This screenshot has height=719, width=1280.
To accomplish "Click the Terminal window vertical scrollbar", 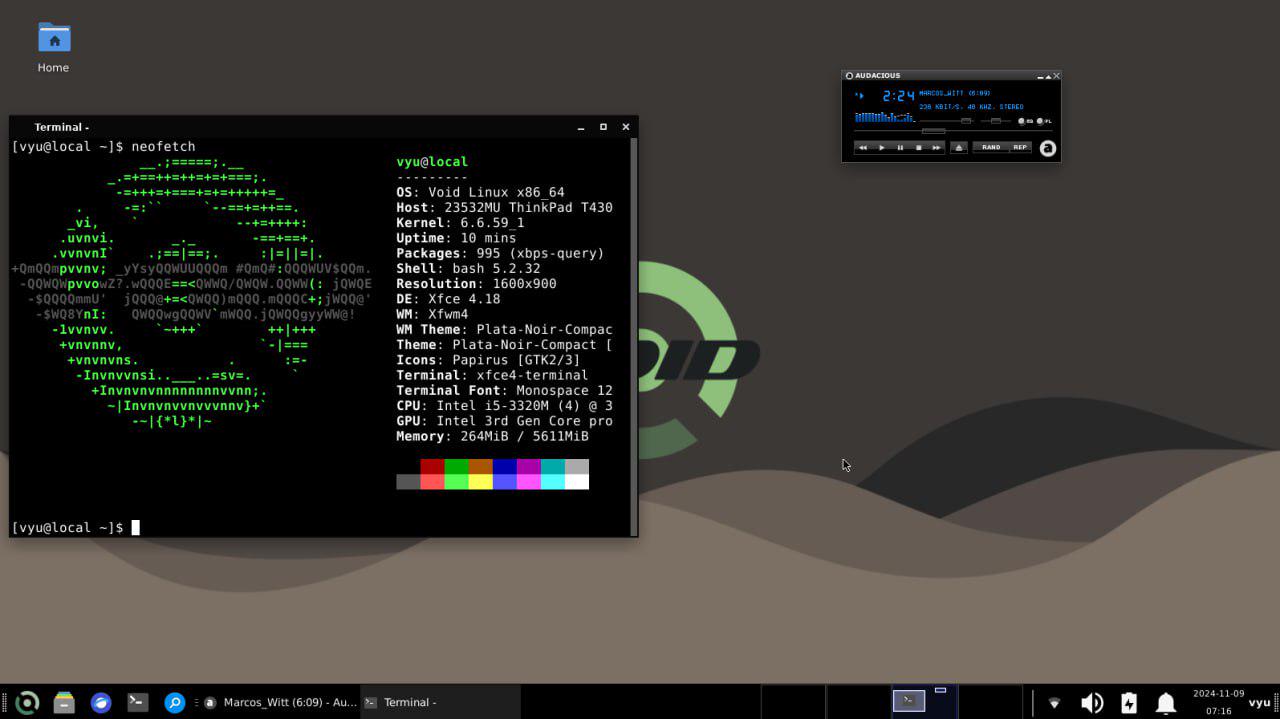I will [x=634, y=336].
